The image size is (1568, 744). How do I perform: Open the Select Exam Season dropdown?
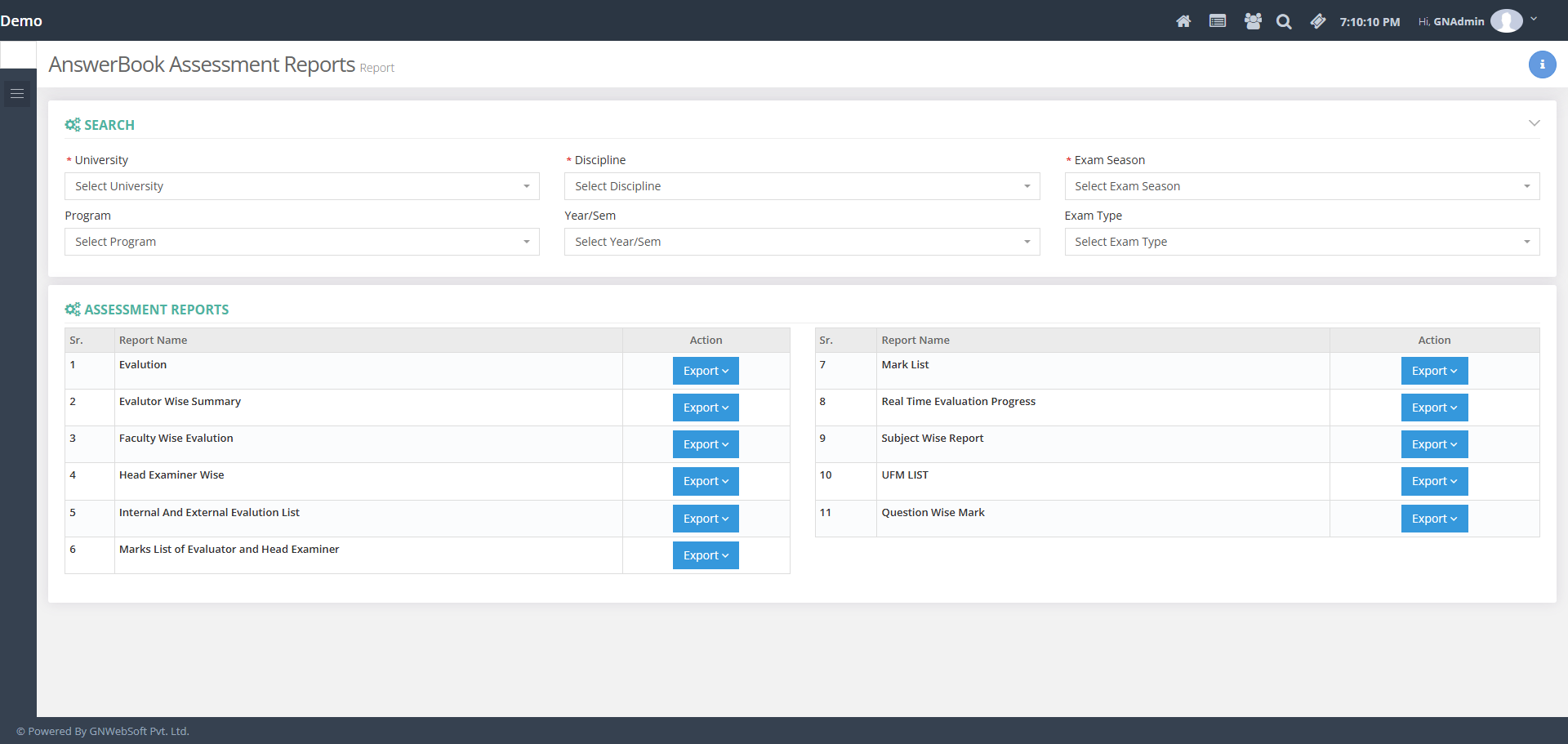point(1301,186)
